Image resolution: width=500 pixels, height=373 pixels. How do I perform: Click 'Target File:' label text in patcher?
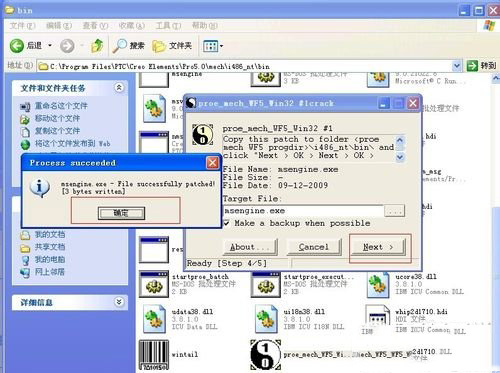coord(252,199)
